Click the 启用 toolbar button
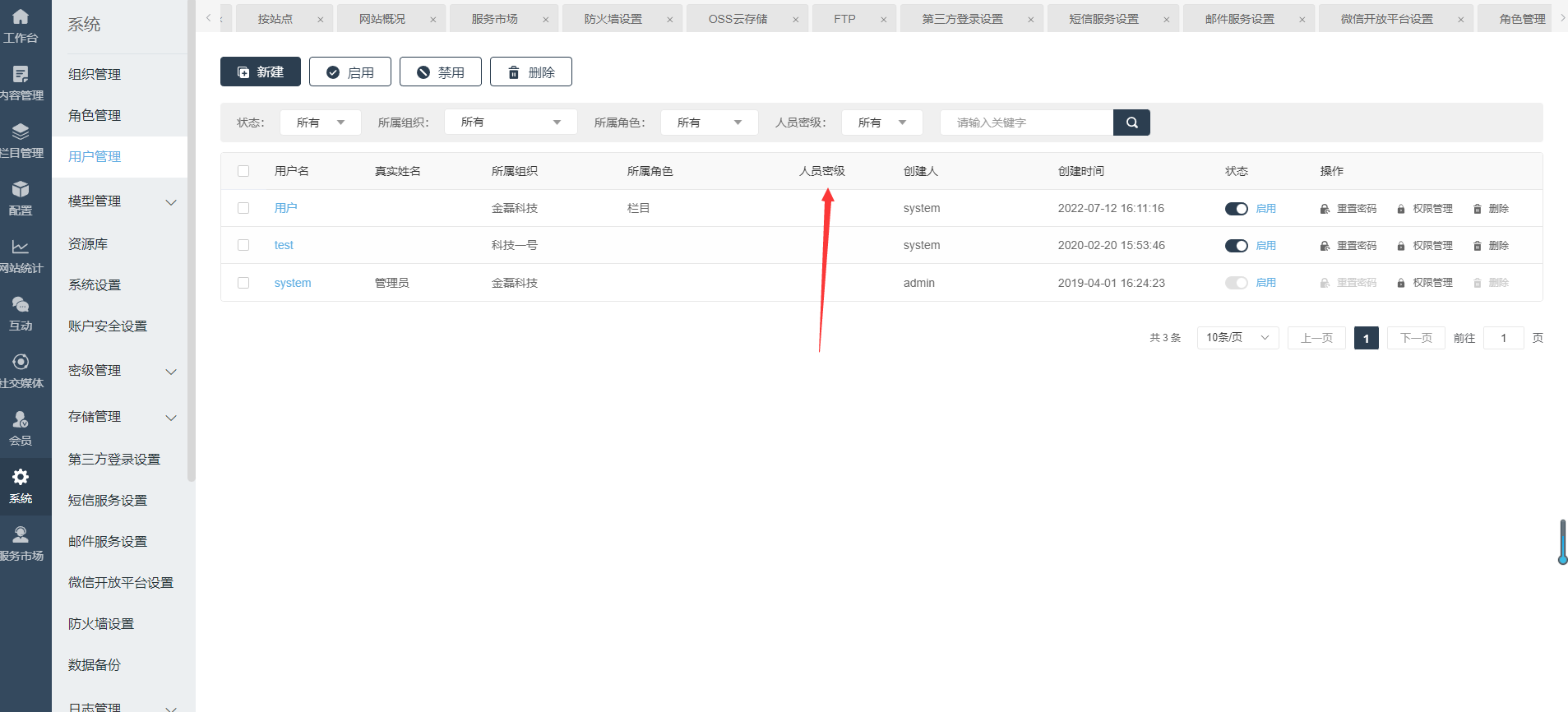The height and width of the screenshot is (712, 1568). pos(350,72)
